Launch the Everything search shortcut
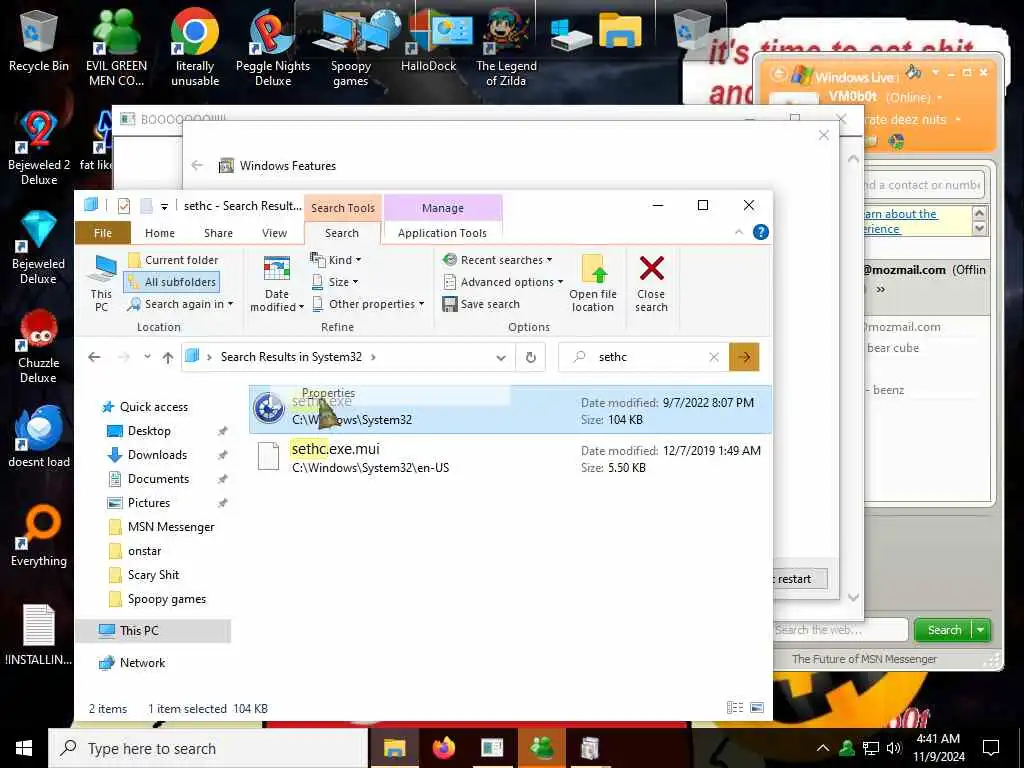This screenshot has height=768, width=1024. tap(39, 537)
